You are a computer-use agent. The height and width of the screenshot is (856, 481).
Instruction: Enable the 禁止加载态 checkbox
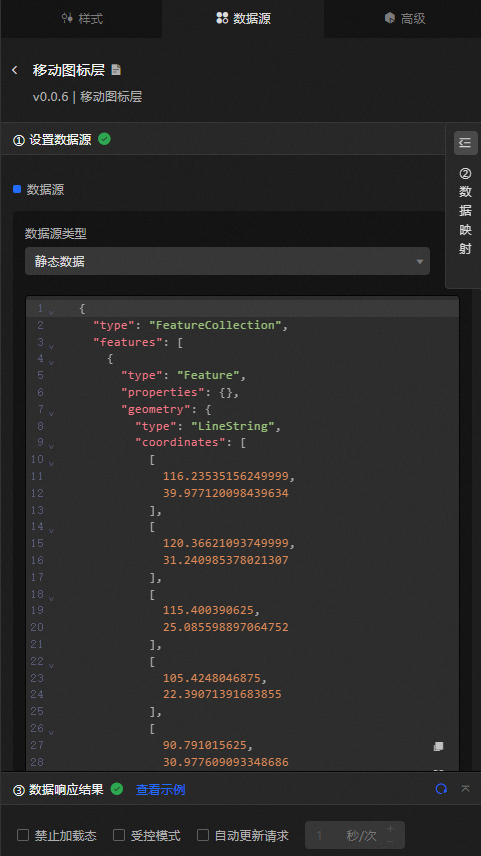tap(23, 835)
